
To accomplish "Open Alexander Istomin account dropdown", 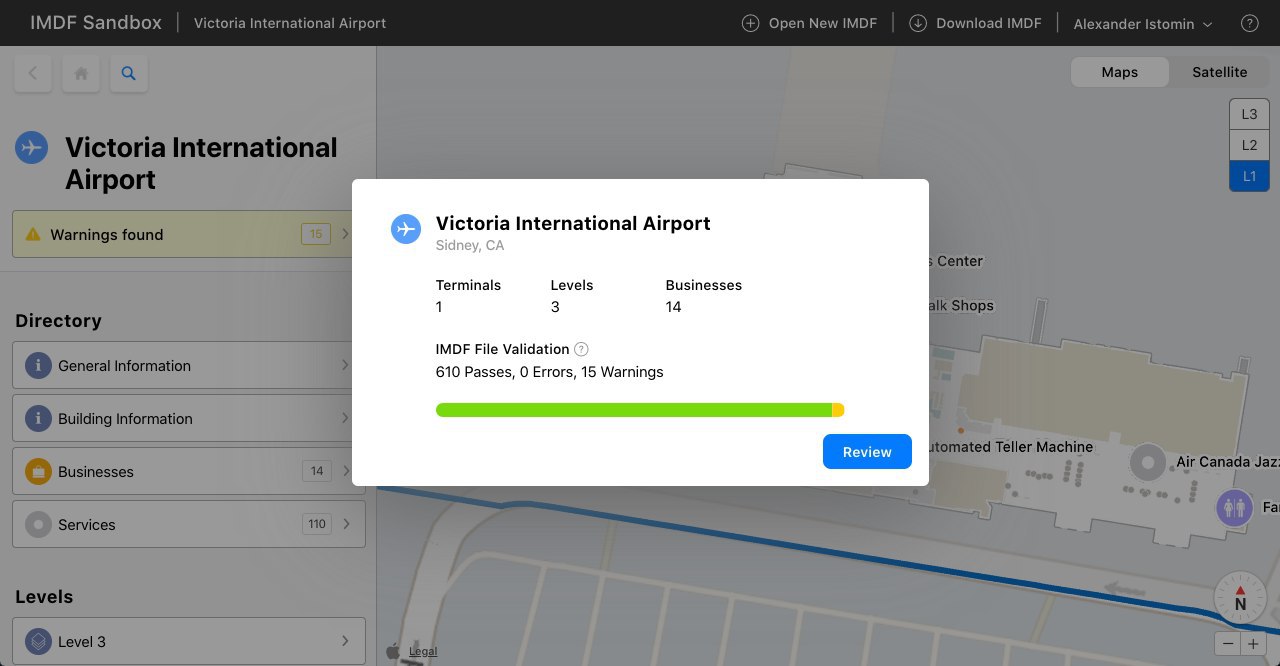I will tap(1143, 24).
